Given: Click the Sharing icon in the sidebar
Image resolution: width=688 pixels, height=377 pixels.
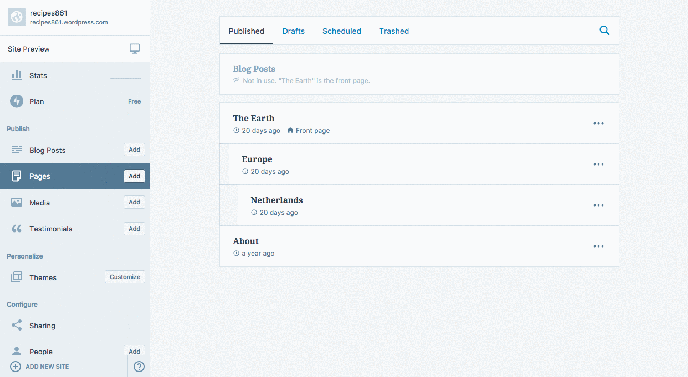Looking at the screenshot, I should [x=17, y=325].
